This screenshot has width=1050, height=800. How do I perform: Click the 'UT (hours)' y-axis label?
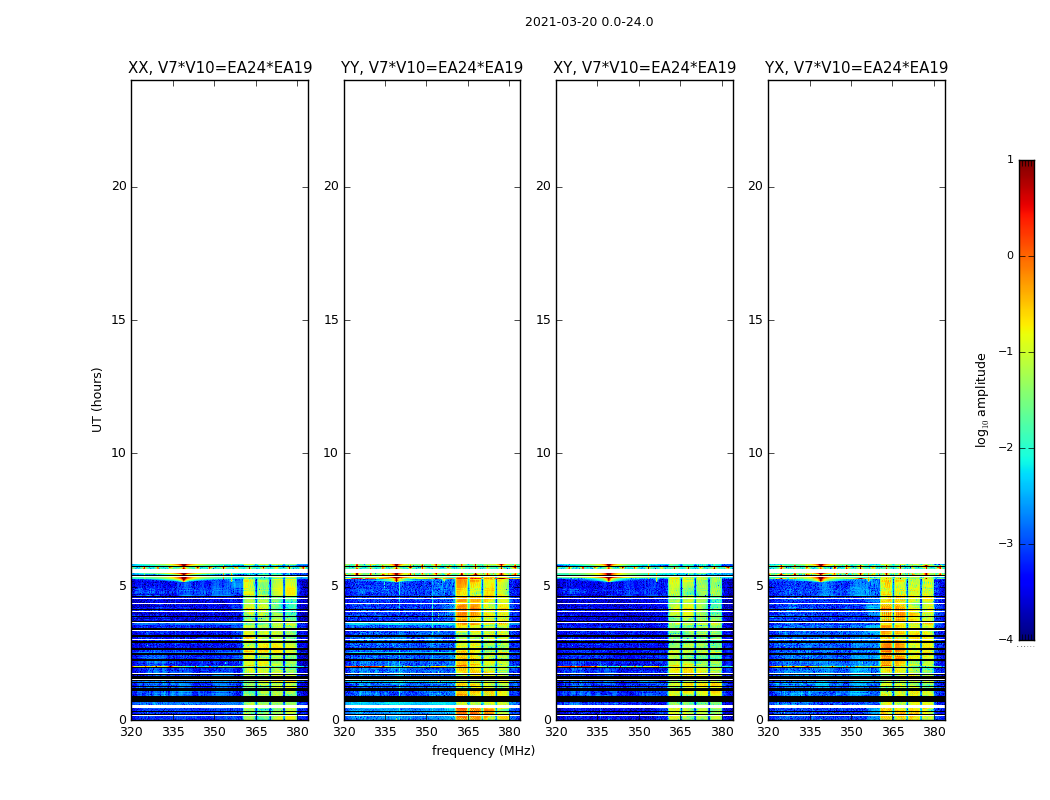coord(98,399)
